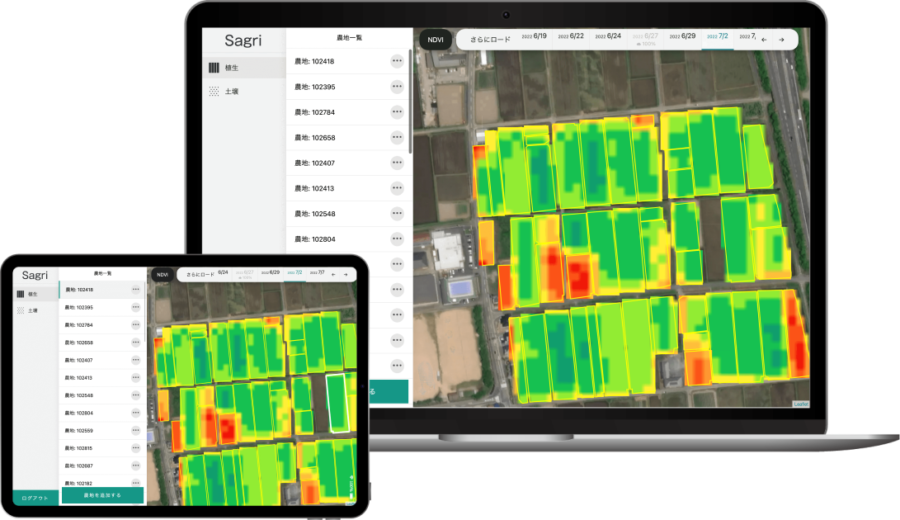Click the 土壌 dotted icon on laptop sidebar
The width and height of the screenshot is (900, 520).
(x=214, y=91)
